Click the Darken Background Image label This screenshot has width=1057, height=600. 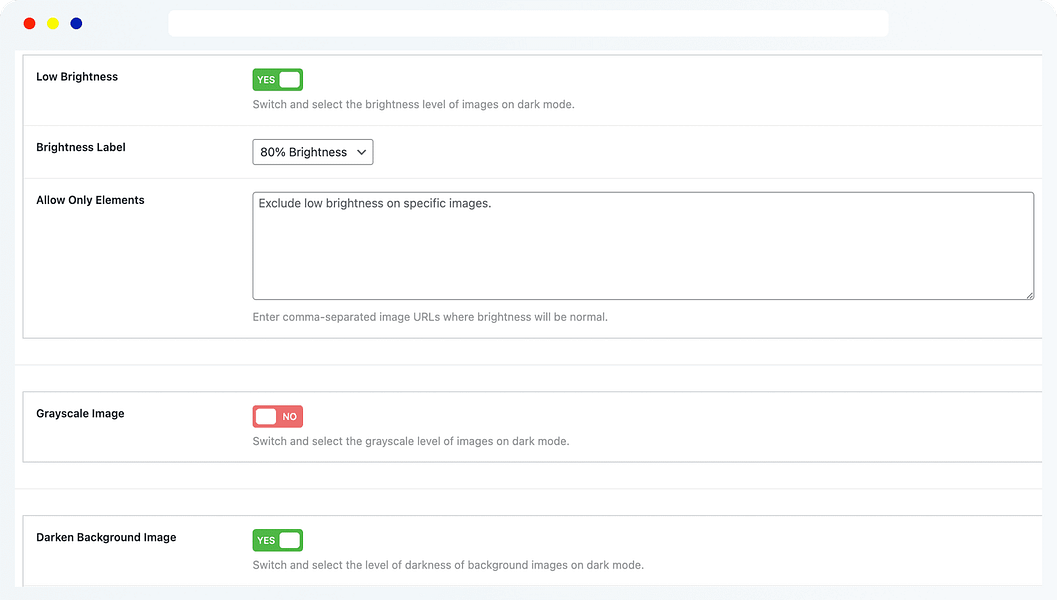(x=106, y=537)
